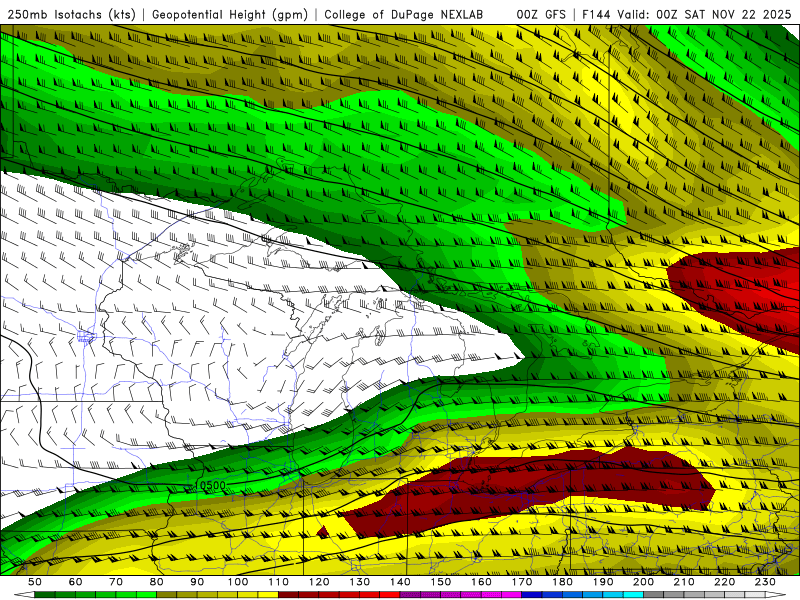Screen dimensions: 800x600
Task: Click the 210 value on the color scale
Action: (684, 582)
